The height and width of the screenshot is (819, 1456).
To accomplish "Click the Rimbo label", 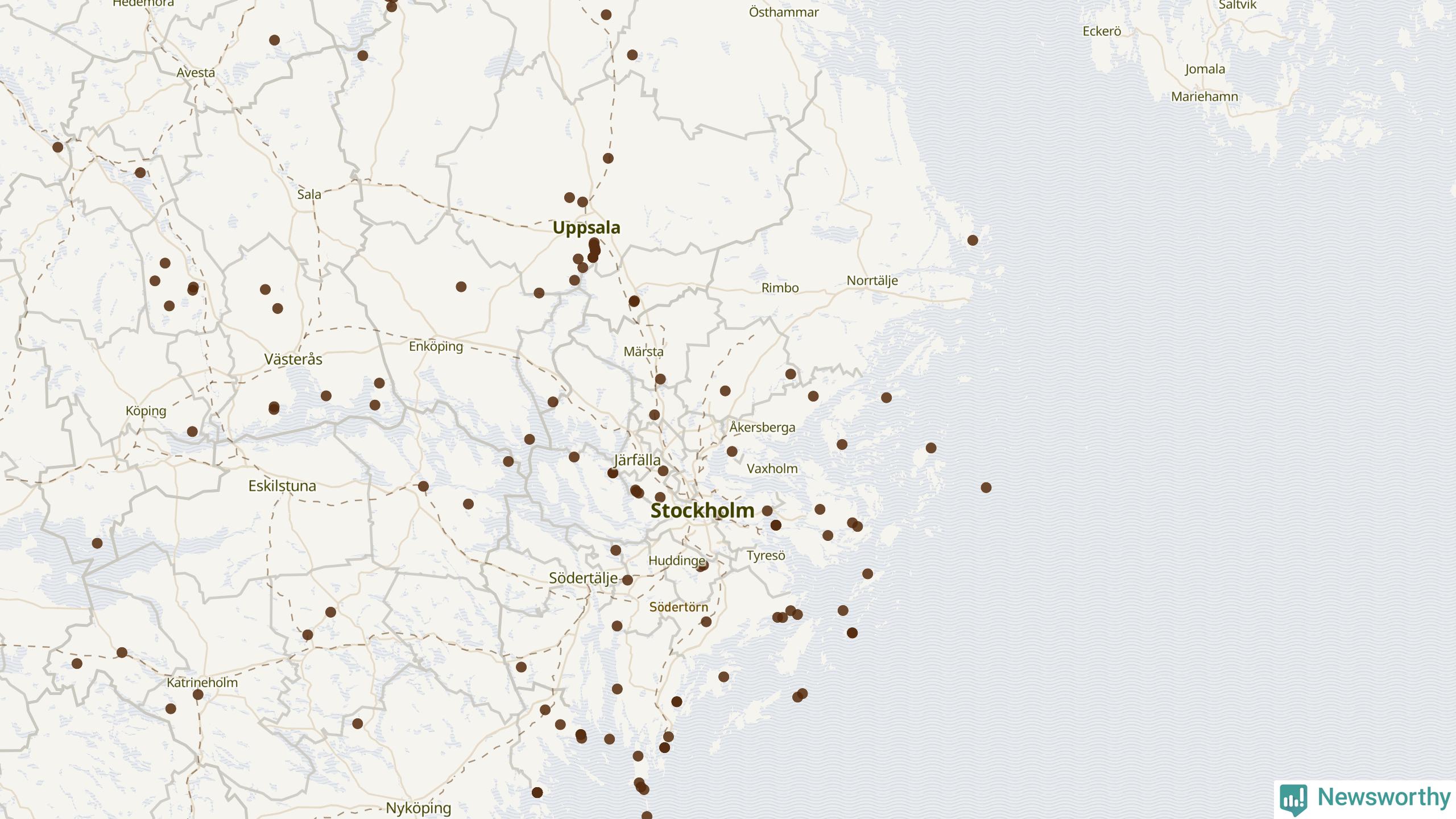I will (x=780, y=288).
